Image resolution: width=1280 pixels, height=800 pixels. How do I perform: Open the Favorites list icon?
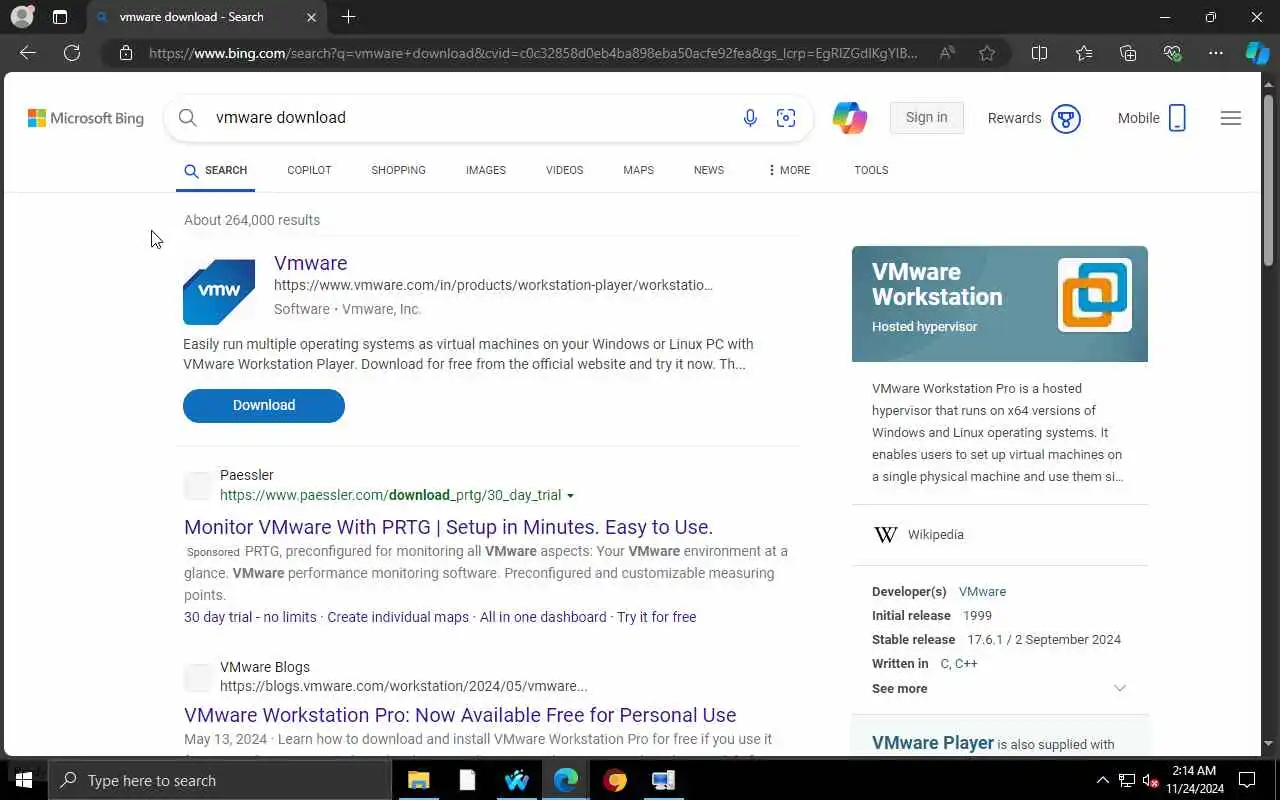[x=1084, y=53]
